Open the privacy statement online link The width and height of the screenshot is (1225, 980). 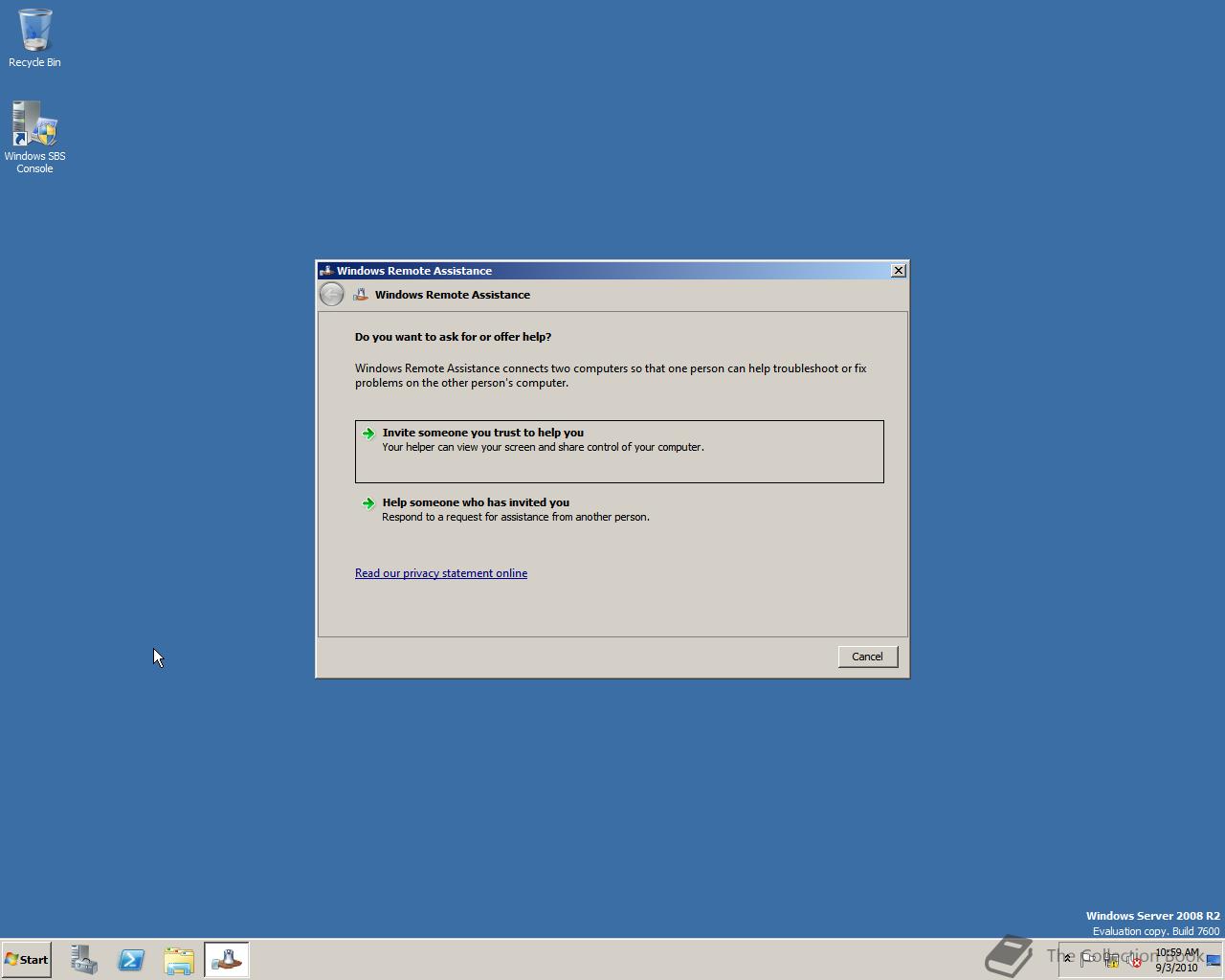[441, 573]
